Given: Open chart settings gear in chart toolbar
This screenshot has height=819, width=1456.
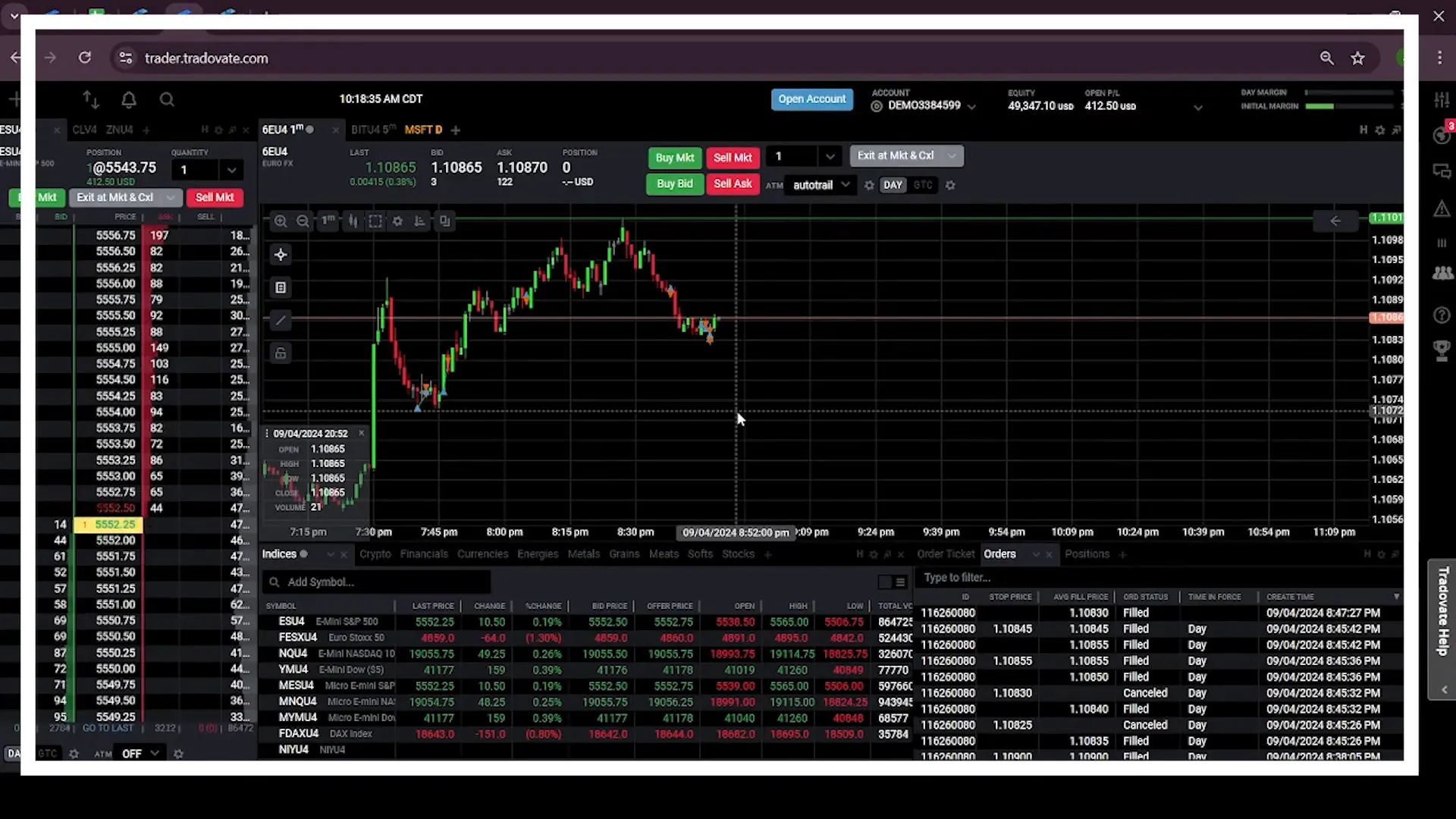Looking at the screenshot, I should pyautogui.click(x=397, y=221).
